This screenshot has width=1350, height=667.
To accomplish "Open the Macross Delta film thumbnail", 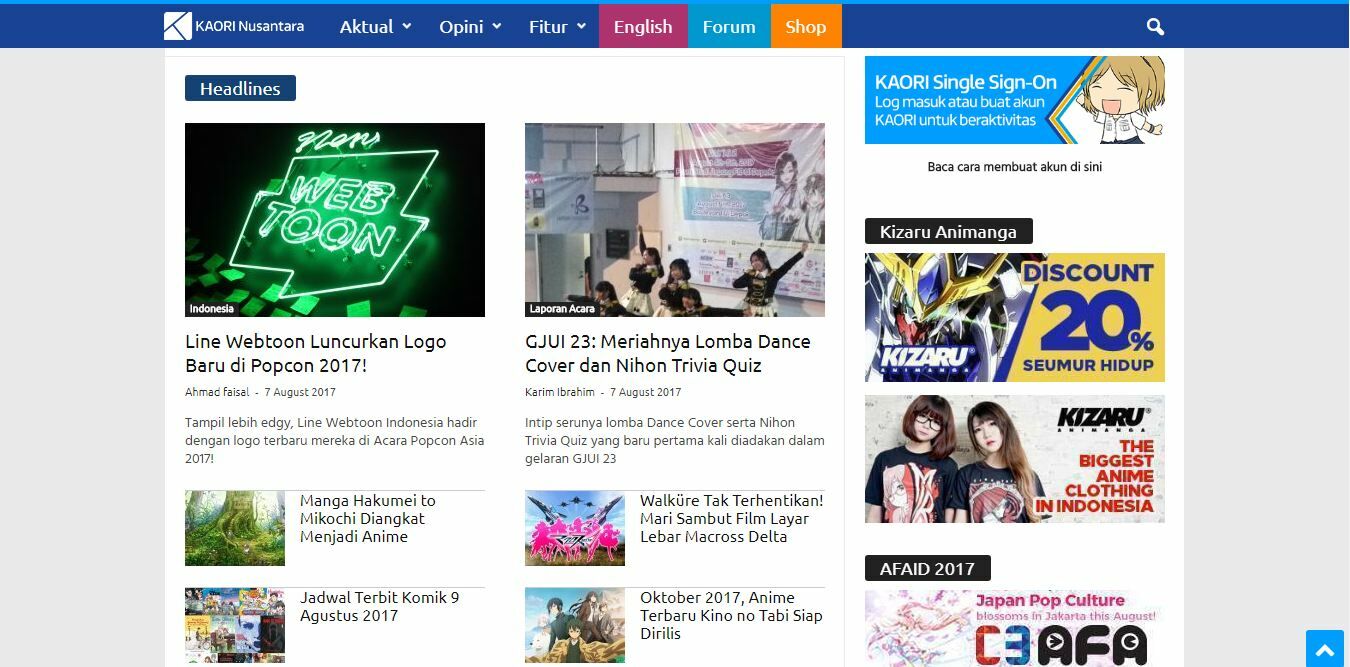I will [575, 528].
